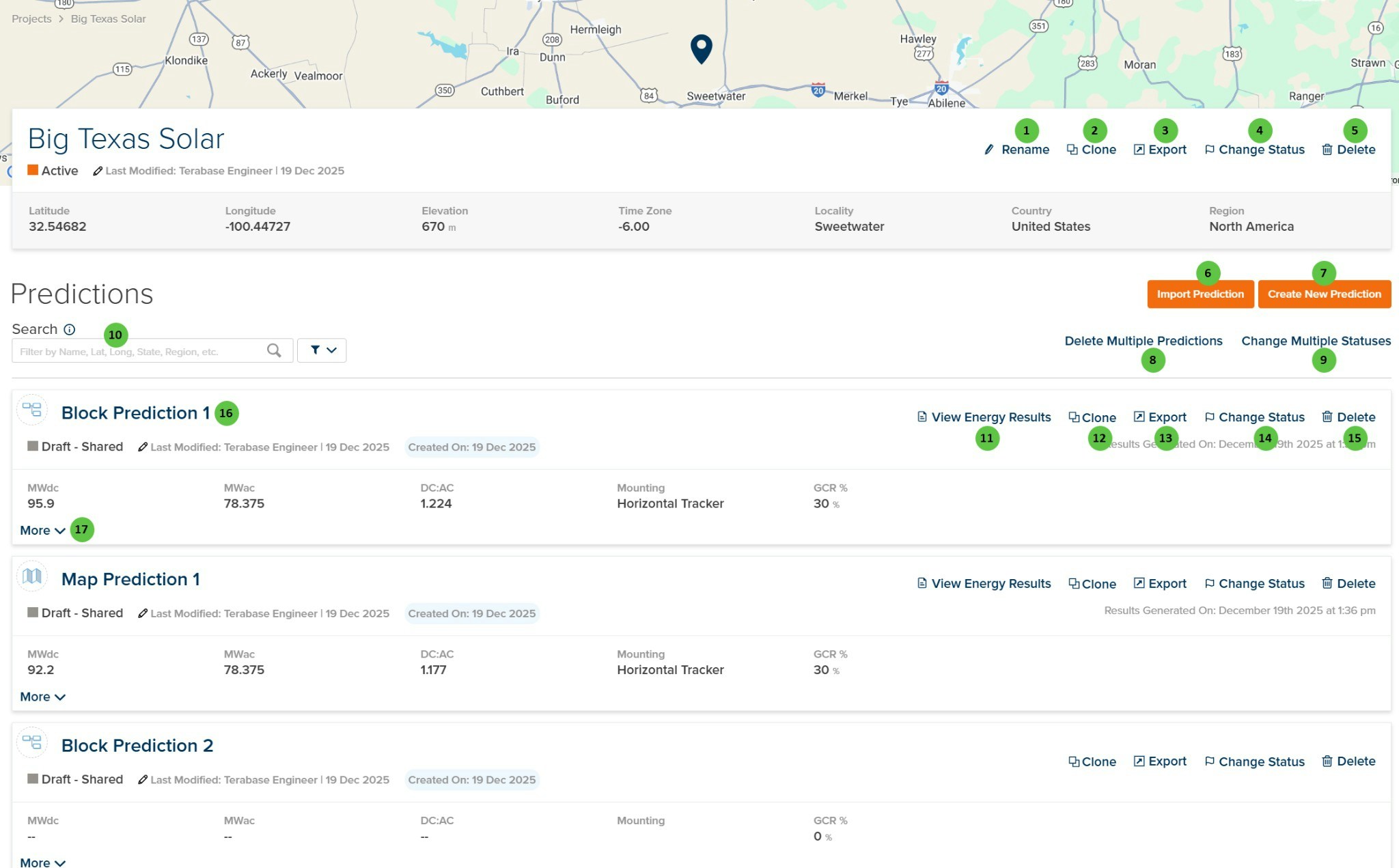Click the block diagram icon beside Block Prediction 1

click(32, 410)
